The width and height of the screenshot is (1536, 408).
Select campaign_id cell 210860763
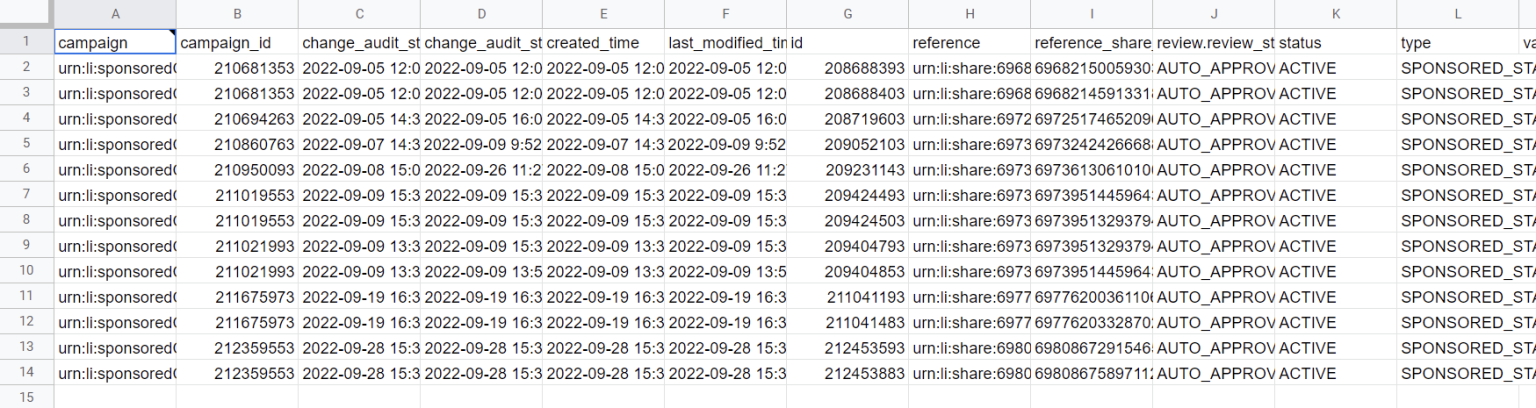click(x=254, y=144)
